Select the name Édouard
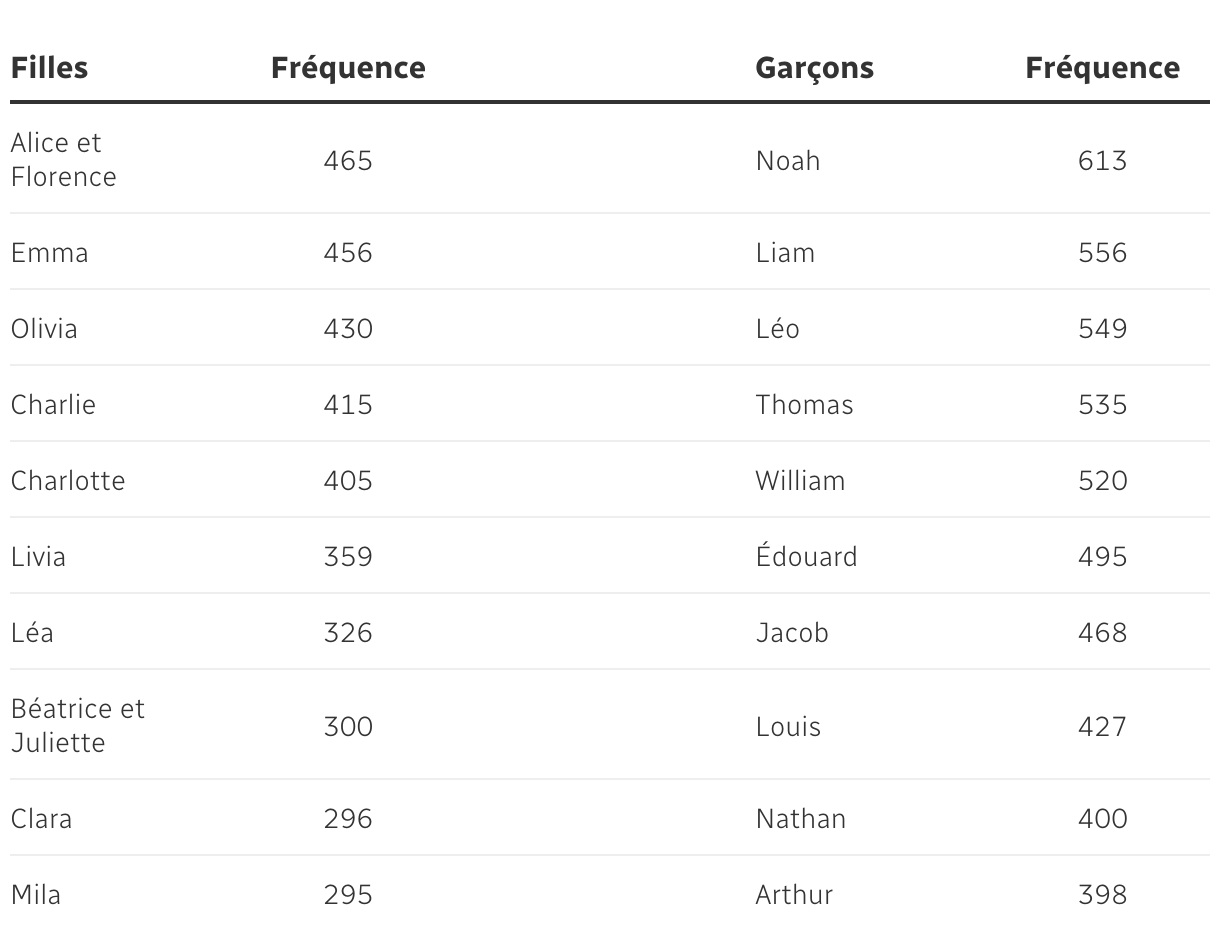The image size is (1220, 940). click(x=806, y=556)
